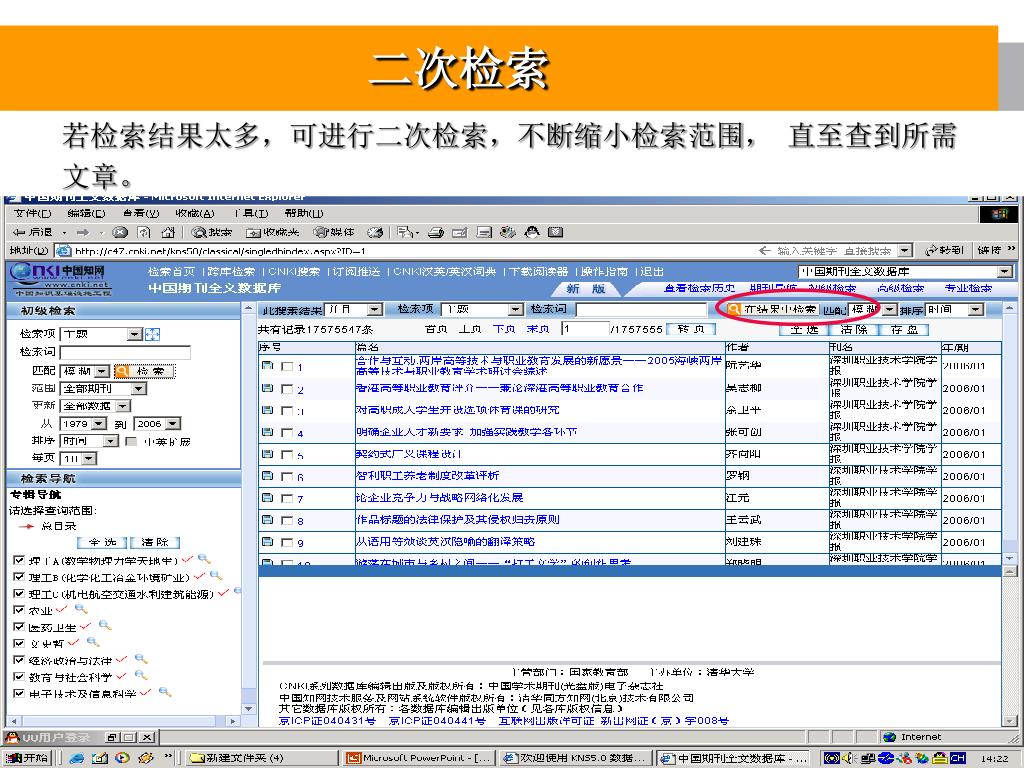Click the IE Print icon
The width and height of the screenshot is (1024, 768).
pos(436,232)
